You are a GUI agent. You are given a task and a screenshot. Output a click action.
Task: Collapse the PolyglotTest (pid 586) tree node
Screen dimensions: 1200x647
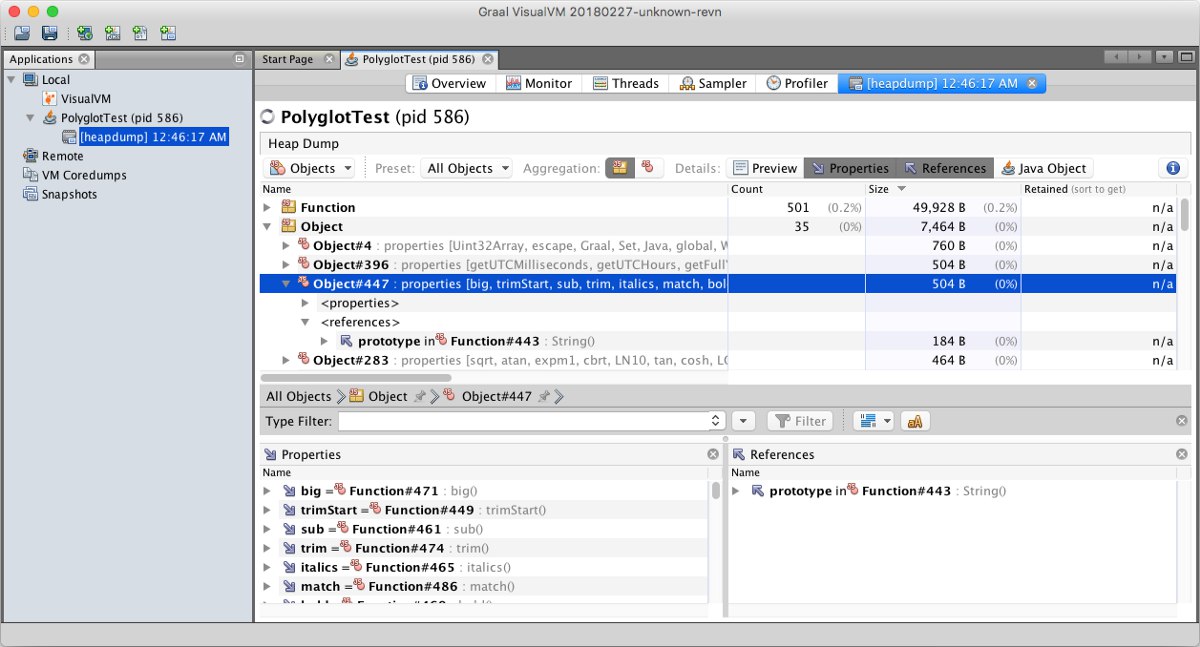(x=30, y=117)
